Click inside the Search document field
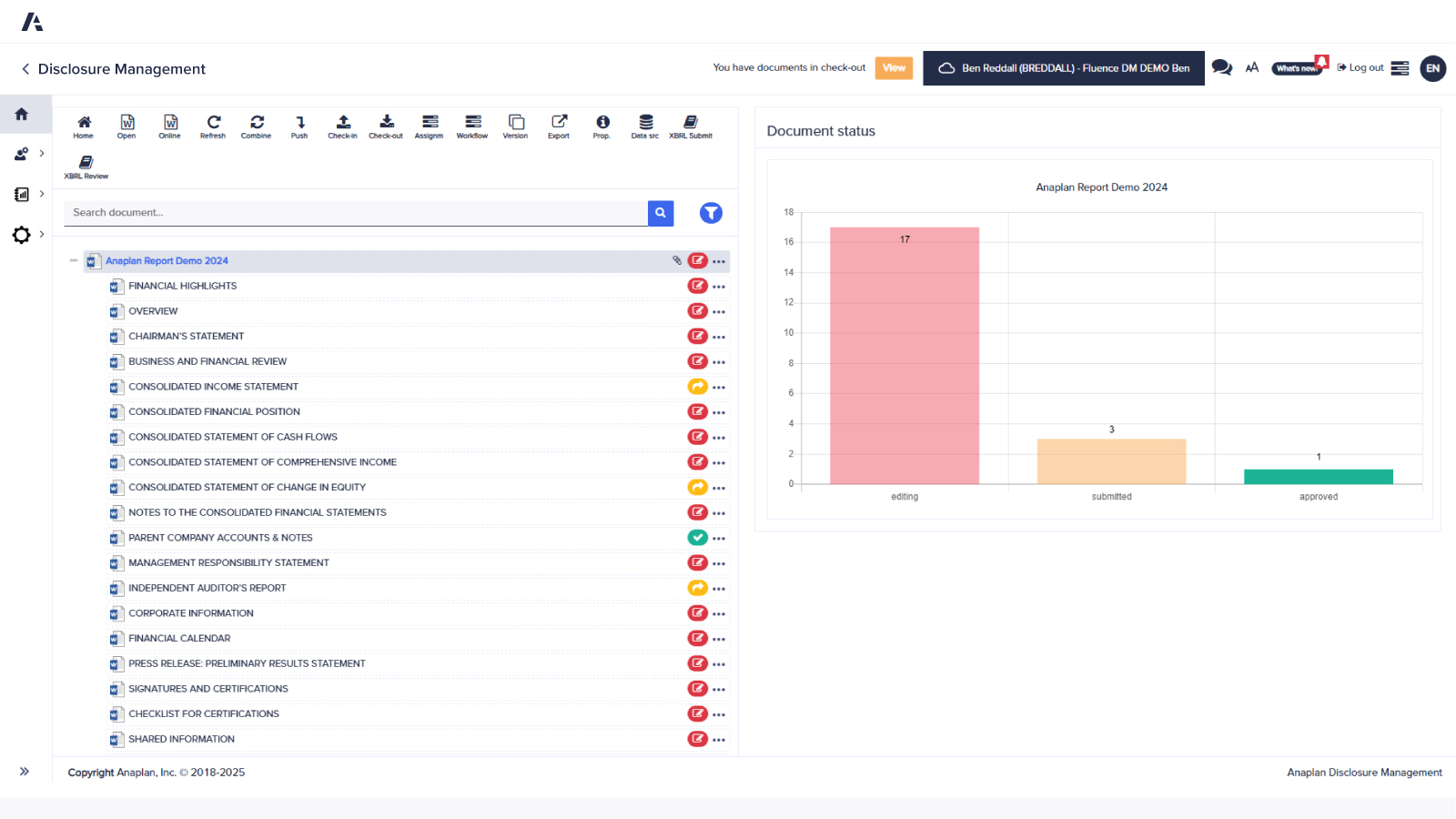Image resolution: width=1456 pixels, height=819 pixels. [355, 212]
